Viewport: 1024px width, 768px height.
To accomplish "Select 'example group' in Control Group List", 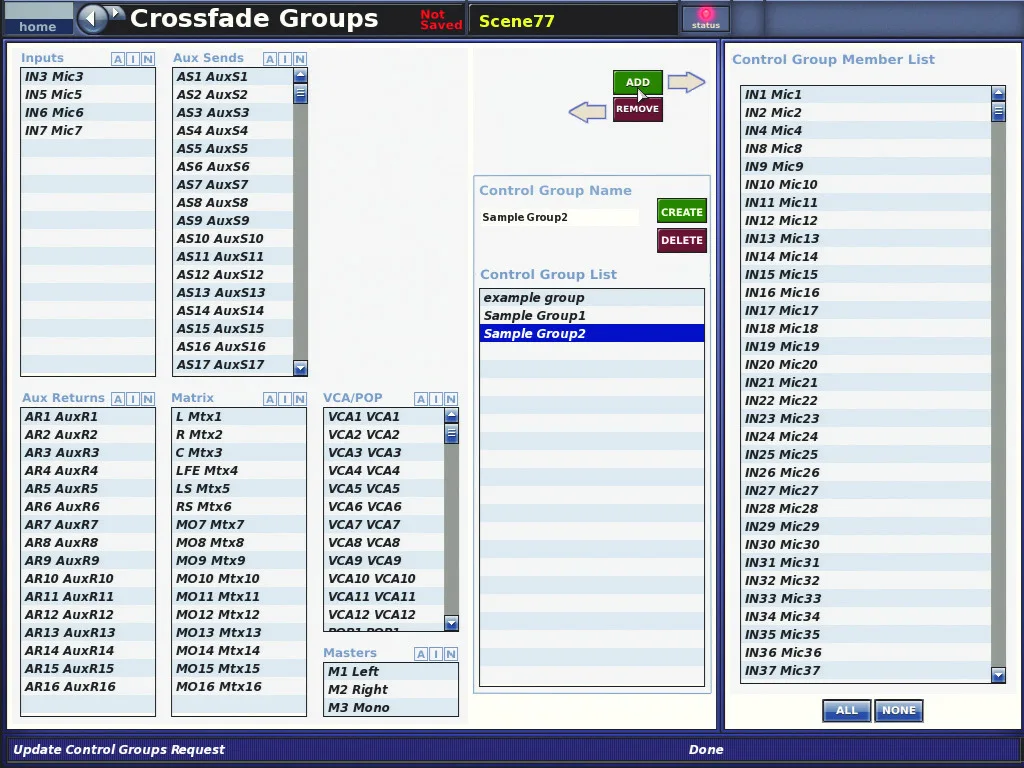I will (592, 298).
